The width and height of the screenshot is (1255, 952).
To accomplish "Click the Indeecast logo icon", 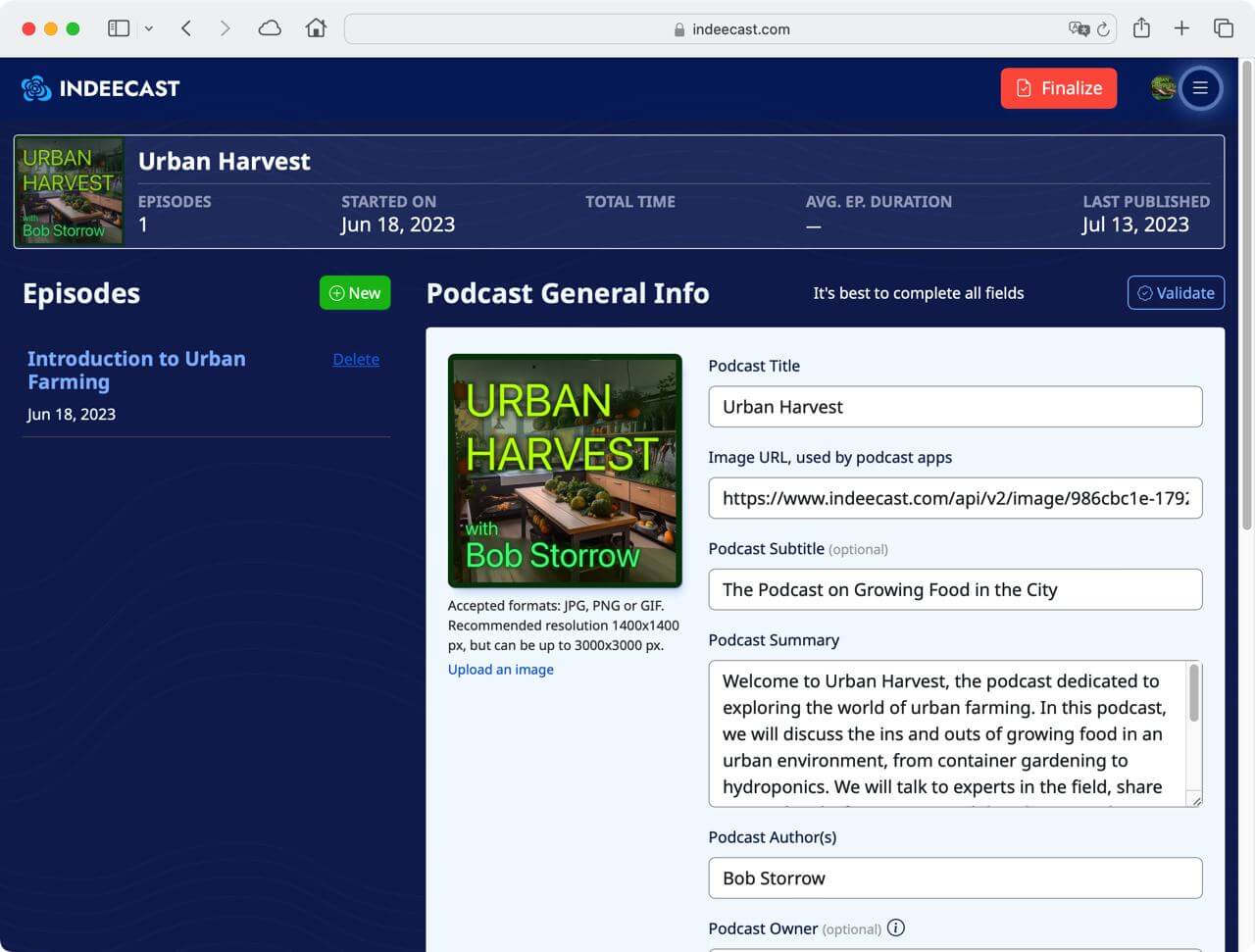I will 36,88.
